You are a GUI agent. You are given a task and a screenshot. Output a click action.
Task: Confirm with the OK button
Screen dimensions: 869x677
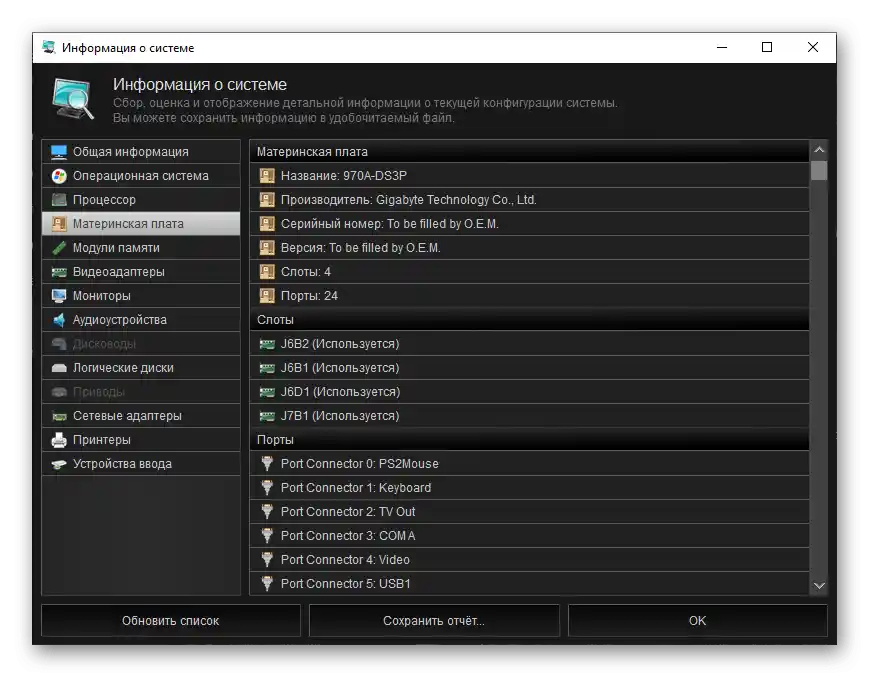coord(698,620)
